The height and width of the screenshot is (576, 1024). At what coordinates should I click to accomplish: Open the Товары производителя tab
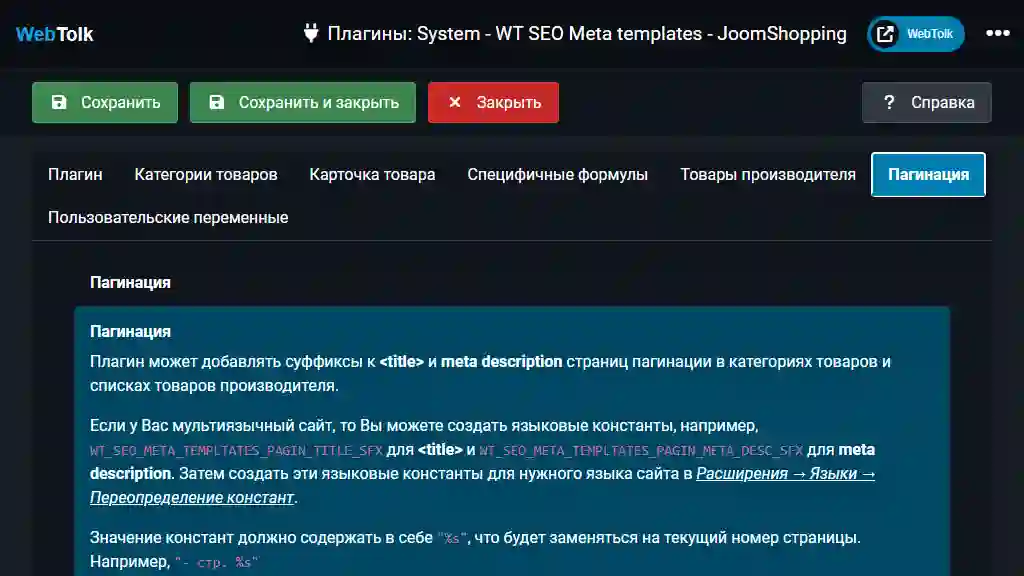(x=768, y=174)
